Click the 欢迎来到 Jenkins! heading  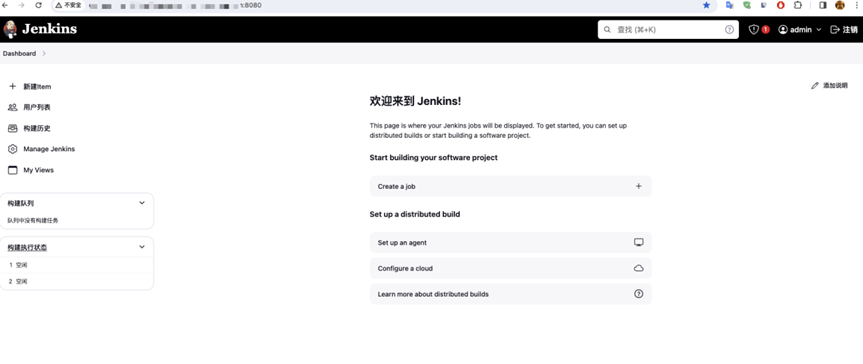[415, 101]
